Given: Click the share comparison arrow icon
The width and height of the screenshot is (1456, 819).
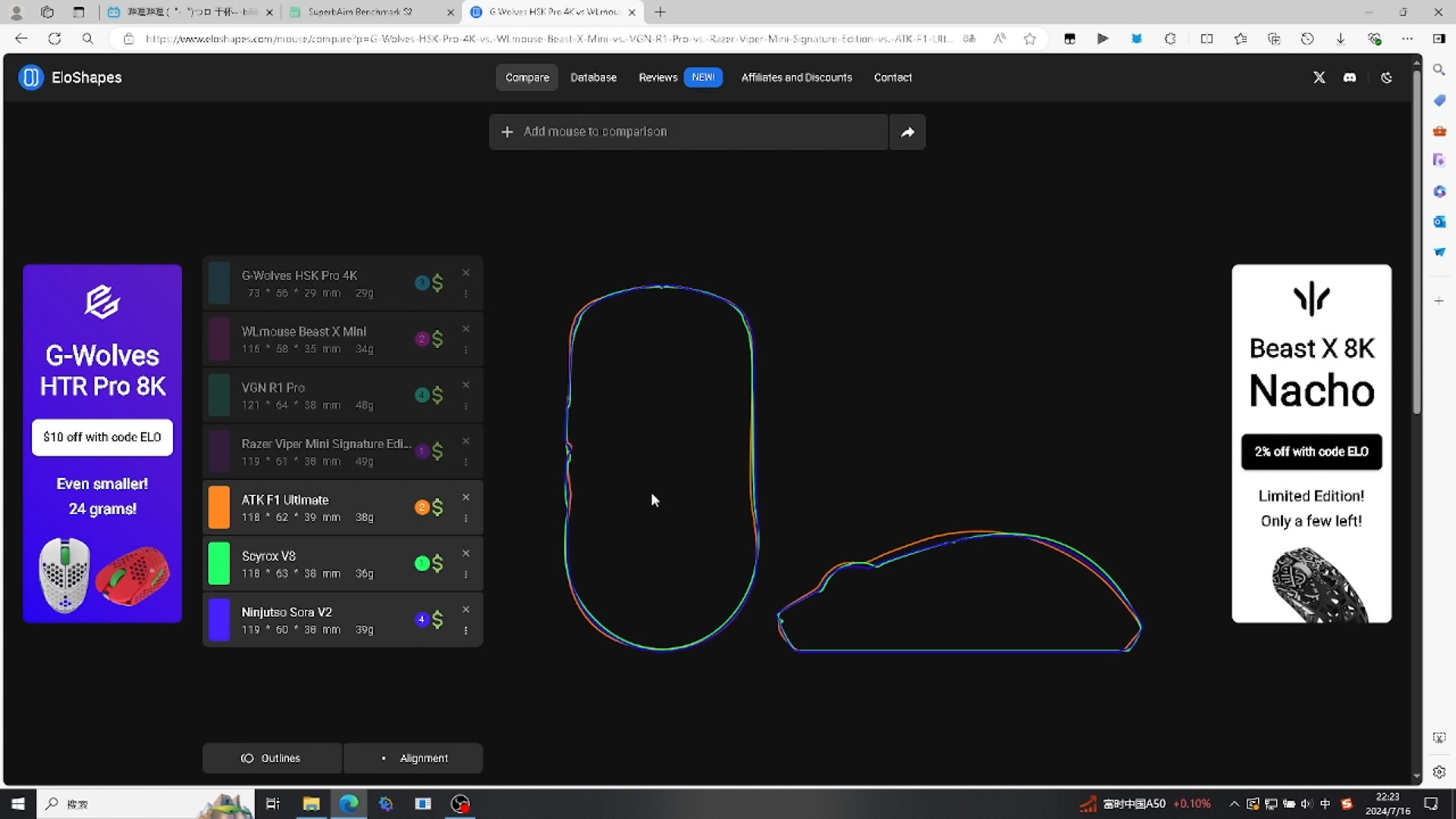Looking at the screenshot, I should click(x=907, y=132).
